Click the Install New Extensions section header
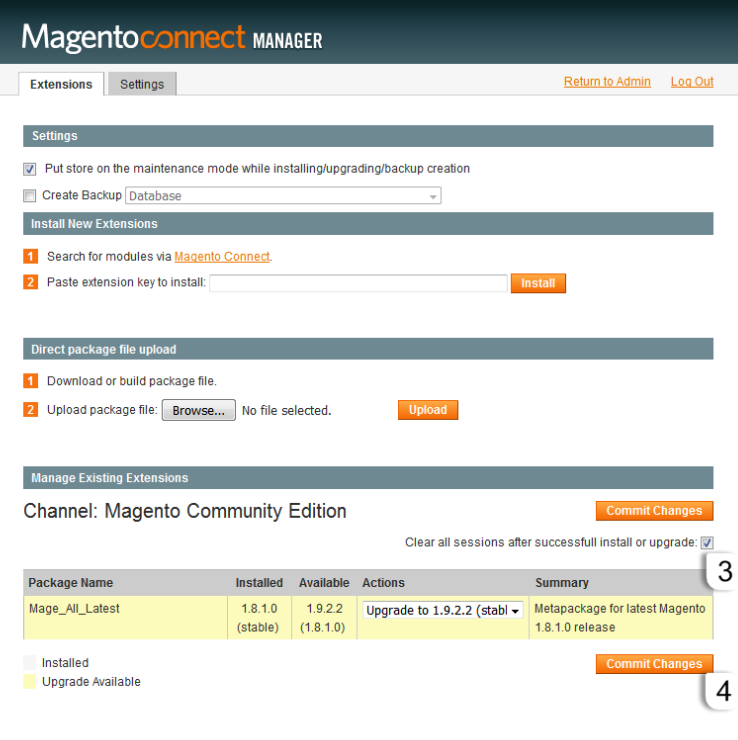Viewport: 738px width, 740px height. [x=368, y=224]
